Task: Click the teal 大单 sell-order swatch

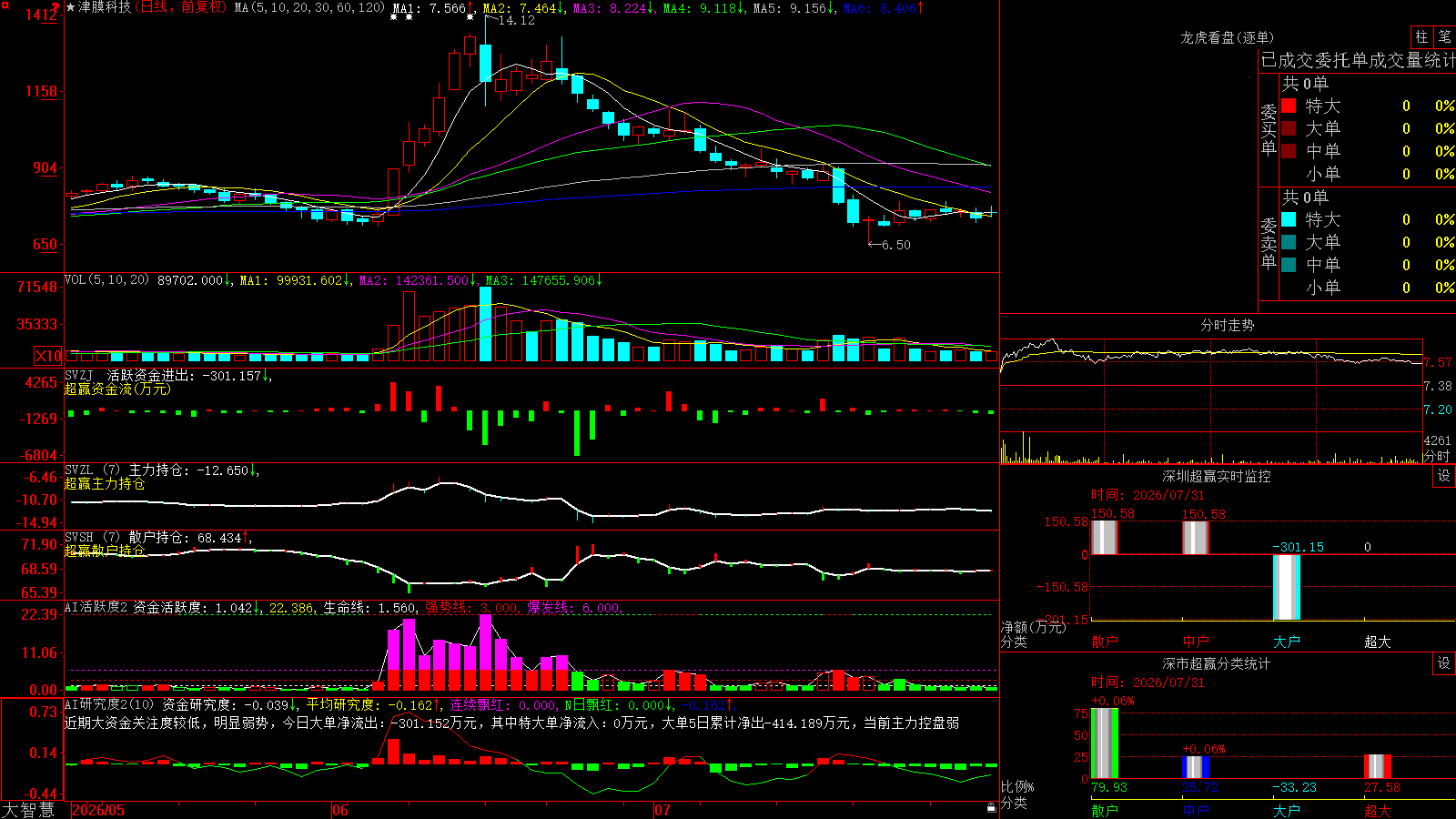Action: tap(1289, 242)
